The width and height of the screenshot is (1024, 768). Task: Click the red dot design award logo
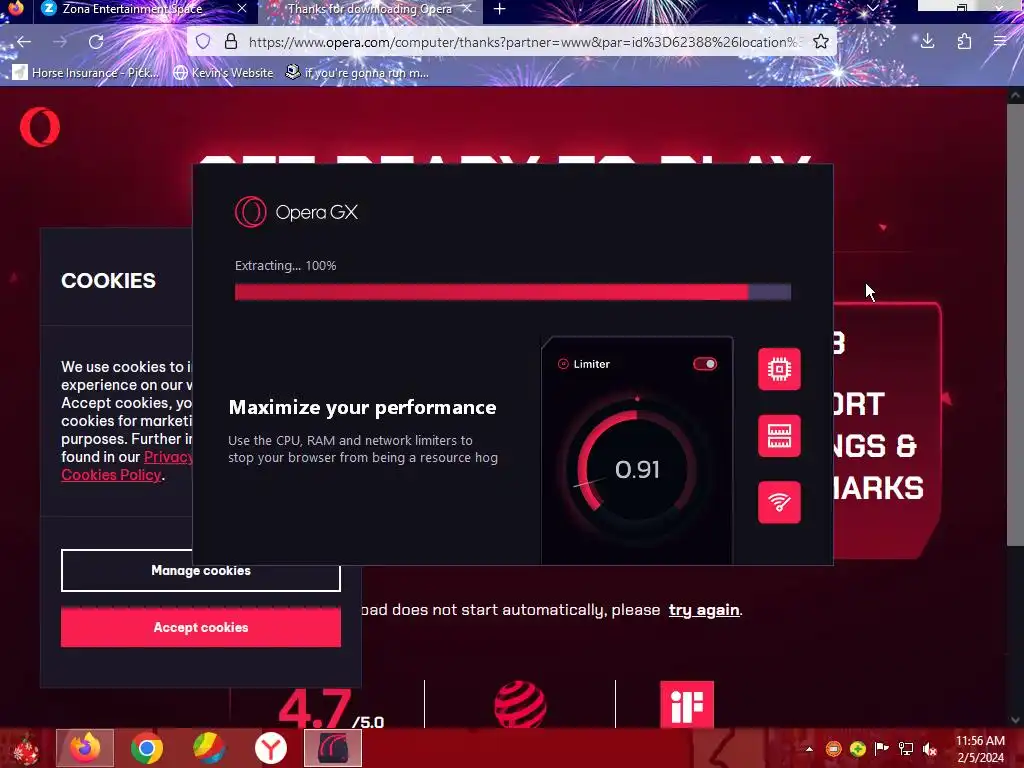click(x=520, y=704)
